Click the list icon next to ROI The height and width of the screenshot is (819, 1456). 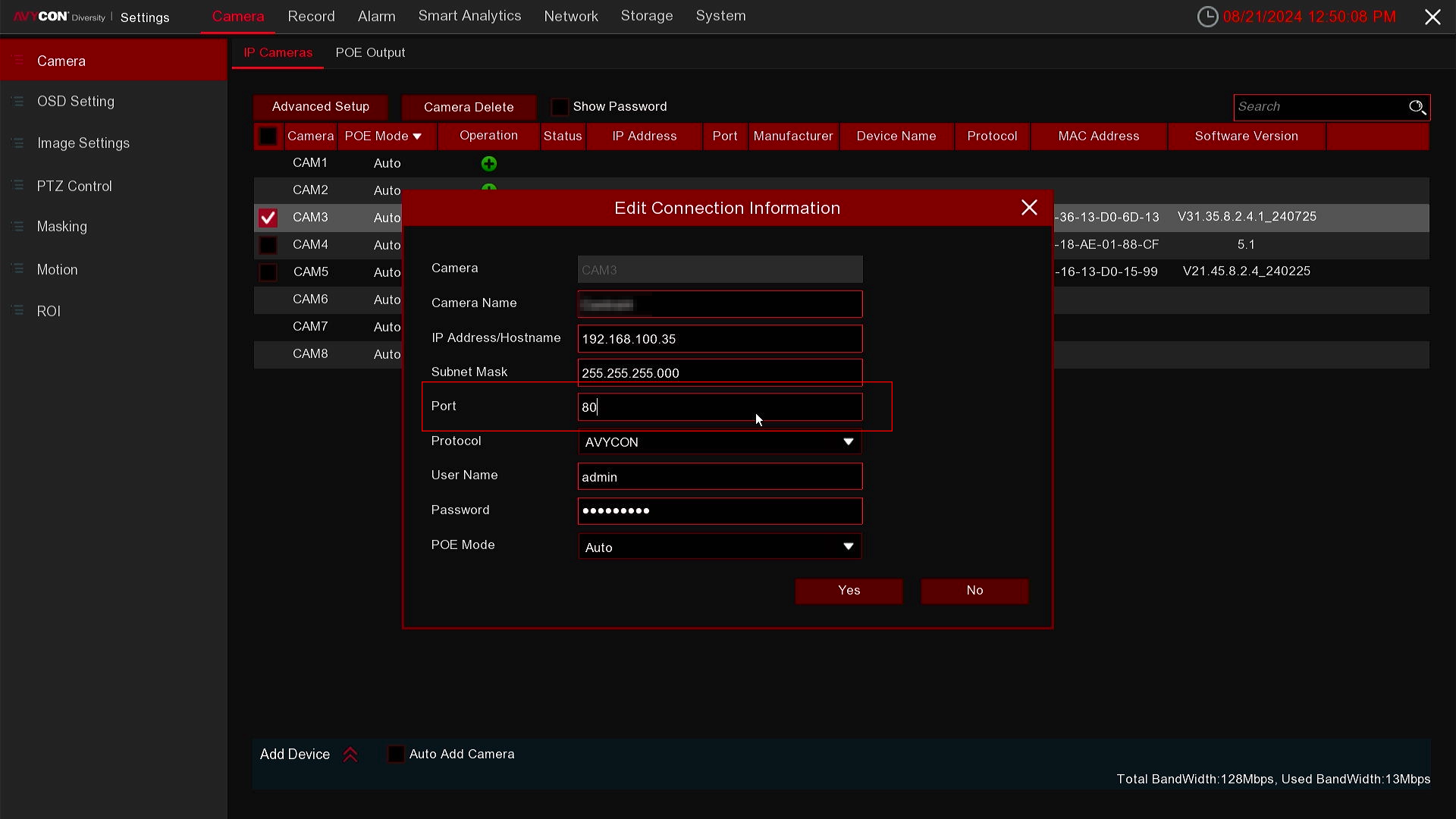17,311
